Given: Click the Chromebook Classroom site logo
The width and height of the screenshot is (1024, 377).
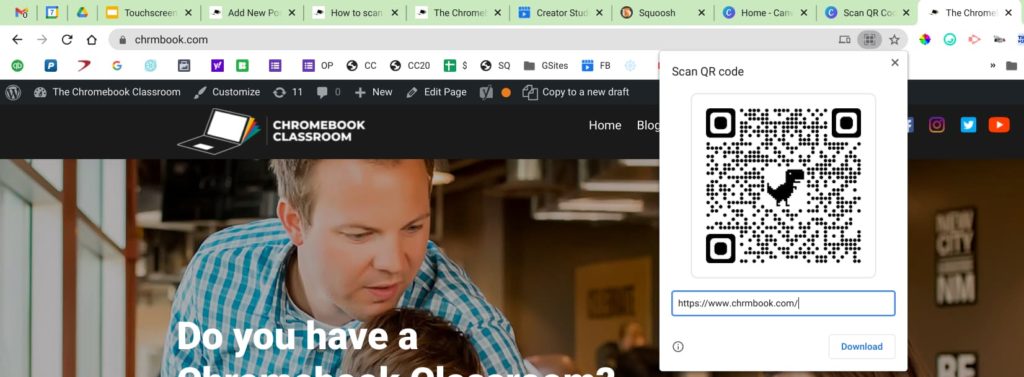Looking at the screenshot, I should [272, 131].
